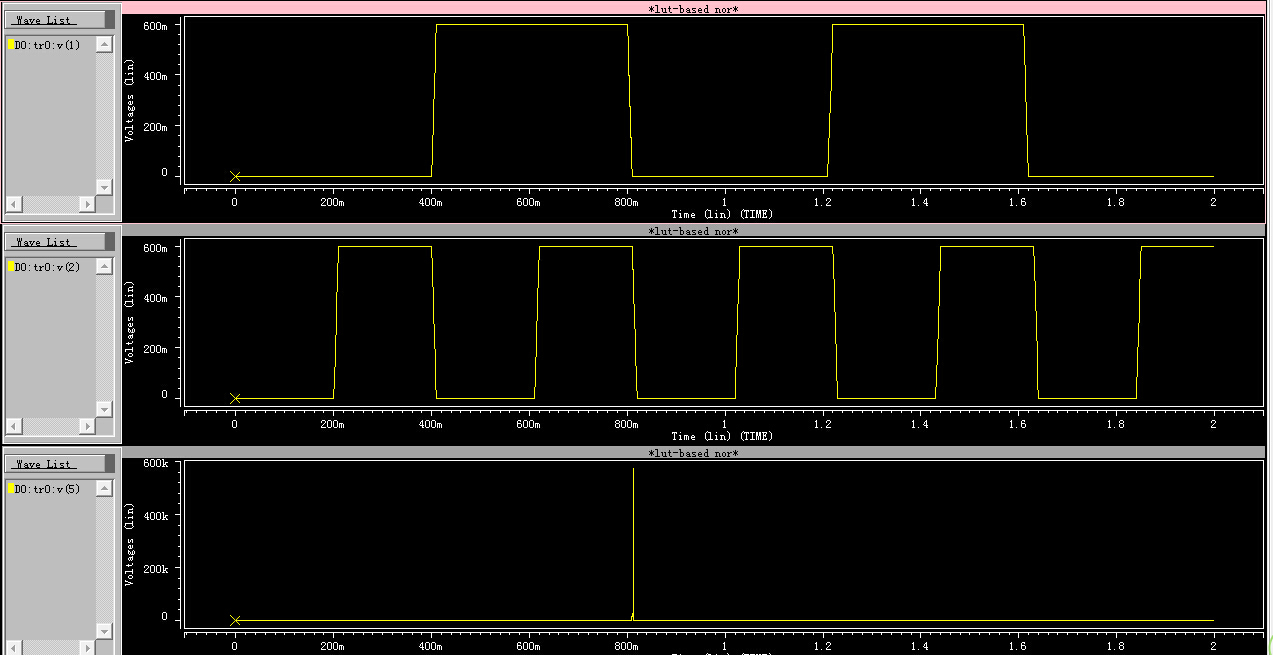Click the Wave List button above D0:tr0:v(5)

pyautogui.click(x=55, y=464)
